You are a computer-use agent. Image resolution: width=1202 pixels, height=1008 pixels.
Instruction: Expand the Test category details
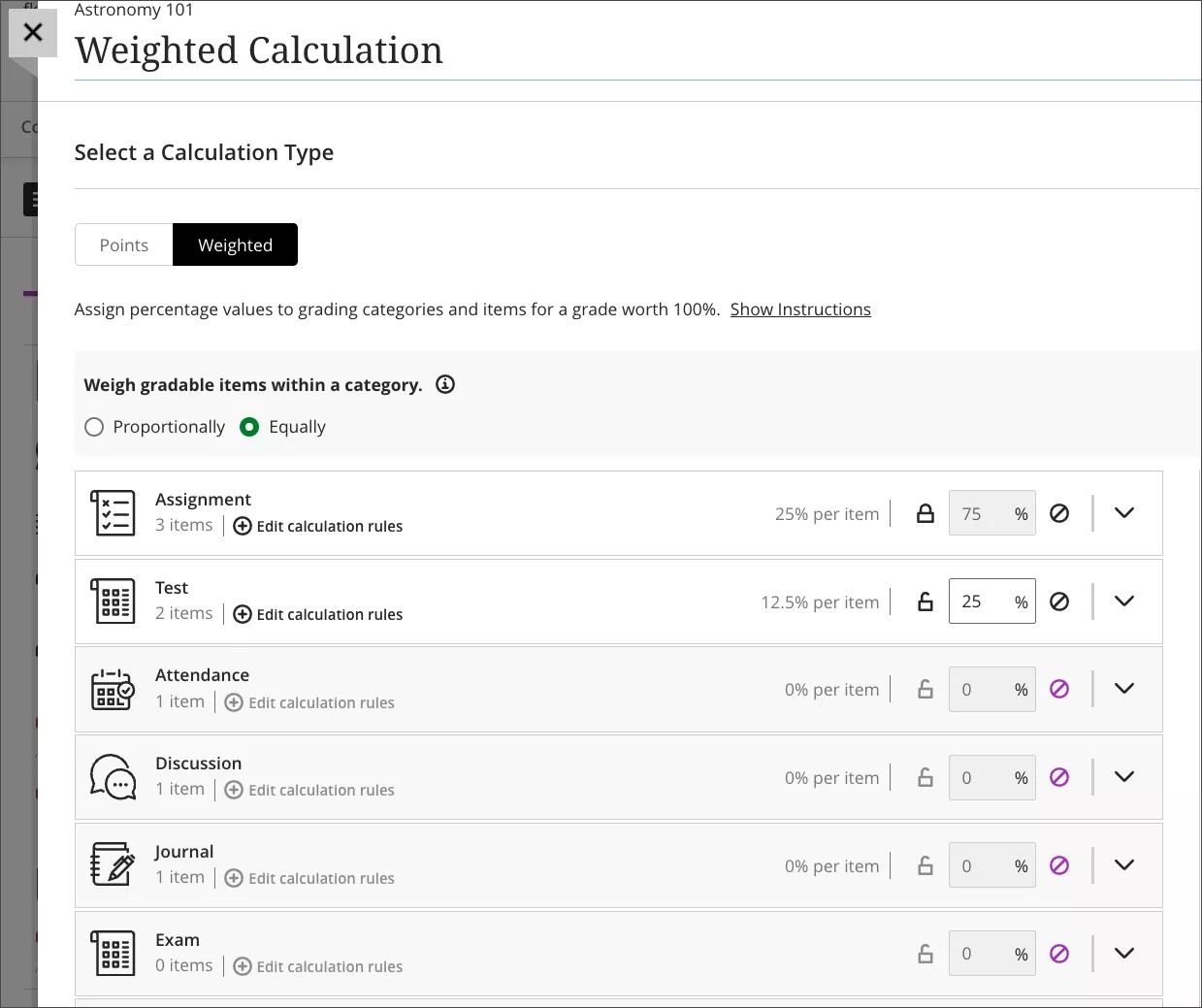pyautogui.click(x=1123, y=601)
